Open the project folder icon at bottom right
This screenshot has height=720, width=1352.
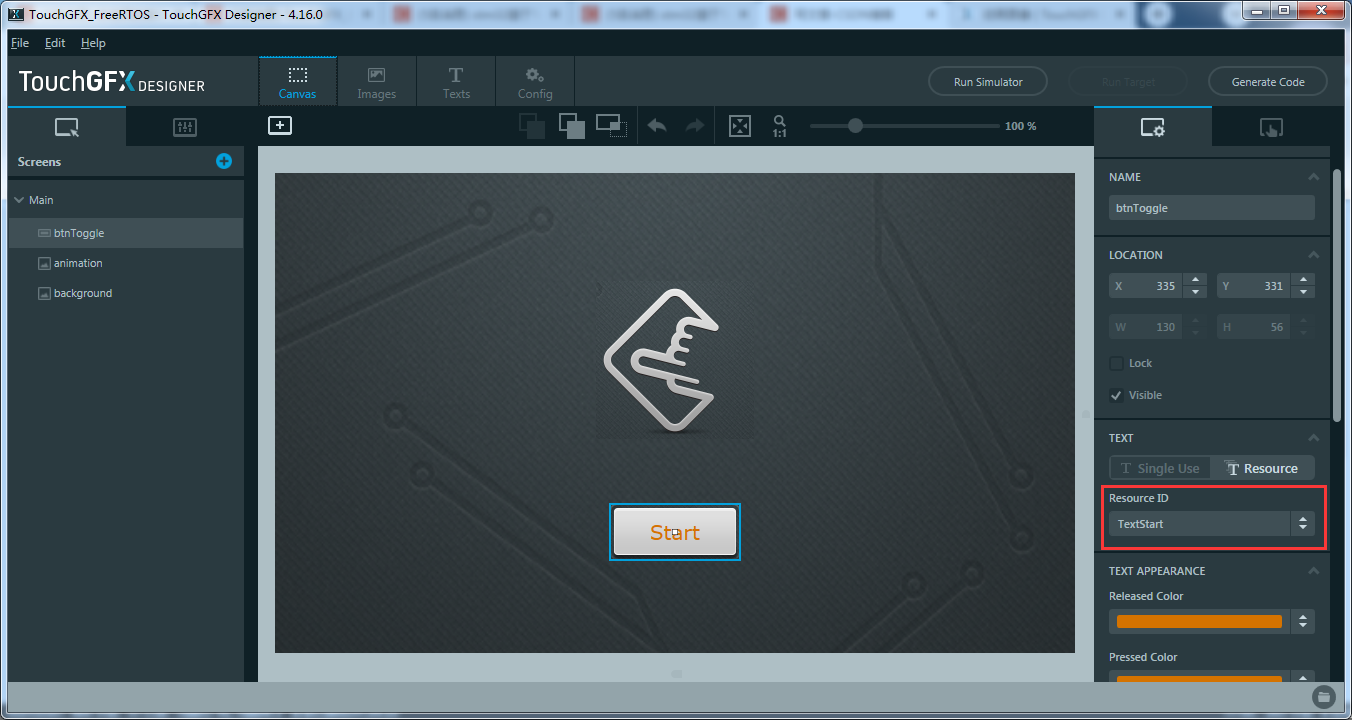click(x=1323, y=696)
